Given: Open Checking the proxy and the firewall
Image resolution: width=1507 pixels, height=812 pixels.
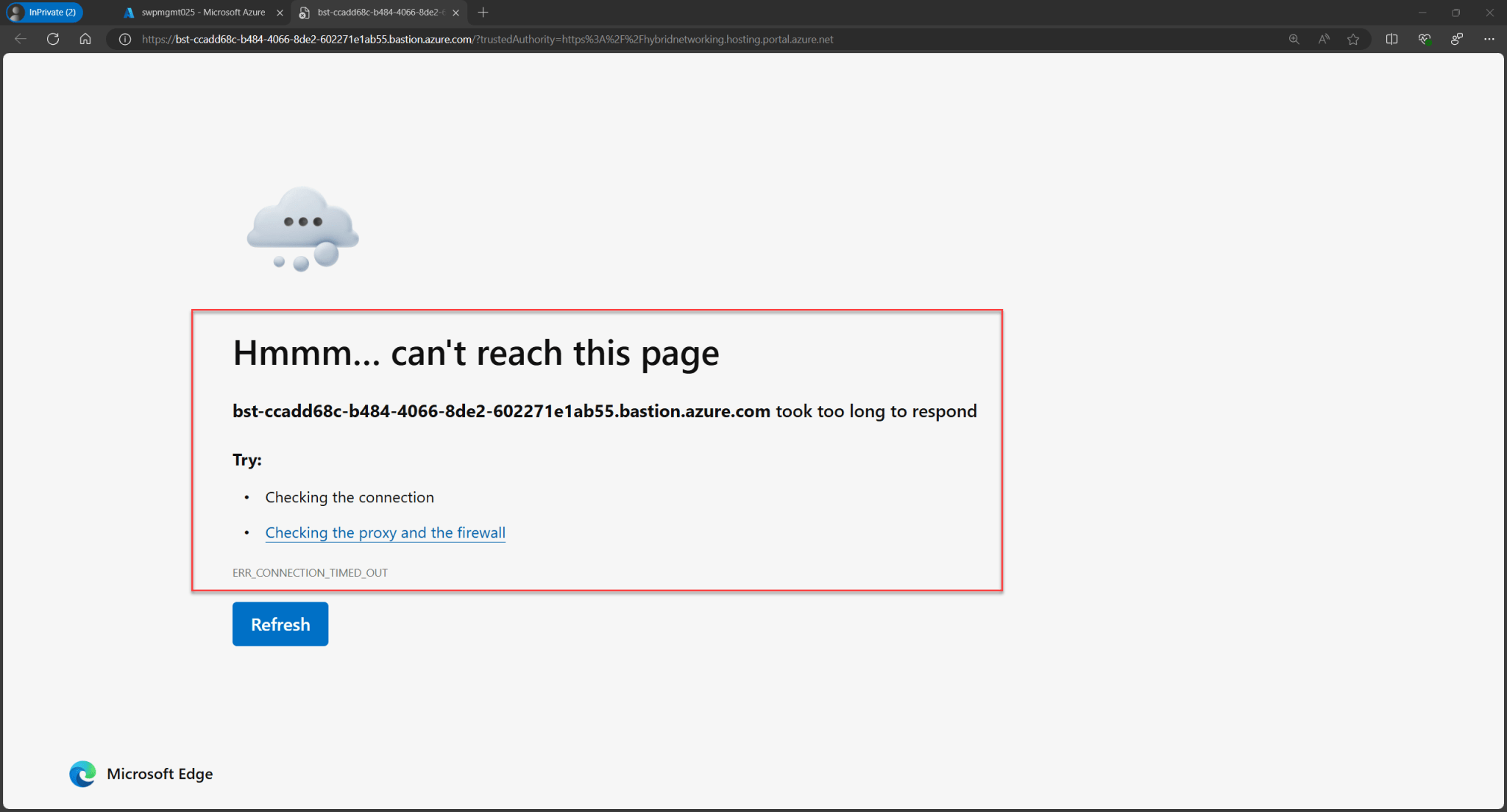Looking at the screenshot, I should coord(385,532).
